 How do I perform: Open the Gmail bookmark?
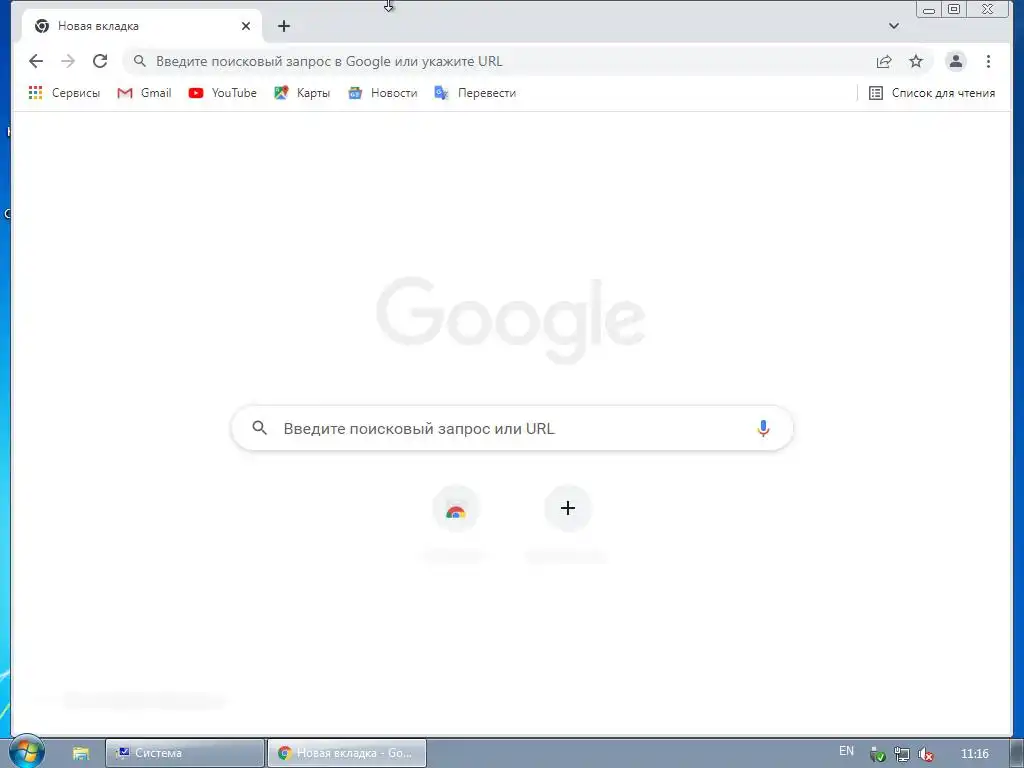[144, 93]
